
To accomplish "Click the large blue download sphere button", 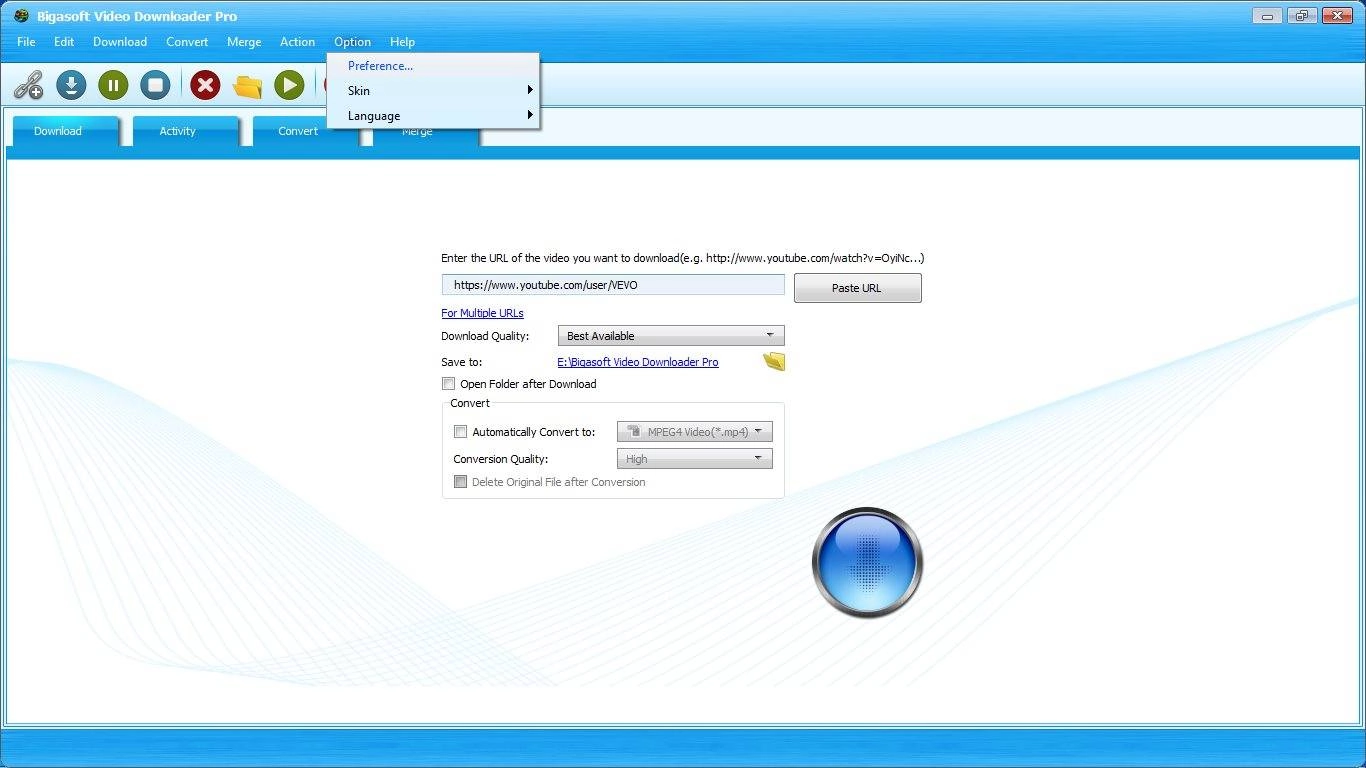I will pyautogui.click(x=867, y=562).
